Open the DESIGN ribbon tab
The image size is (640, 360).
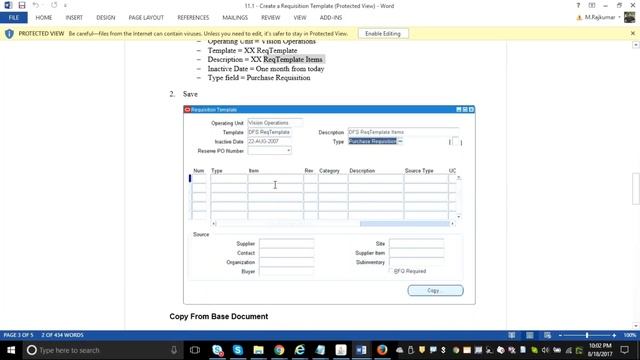pyautogui.click(x=105, y=18)
